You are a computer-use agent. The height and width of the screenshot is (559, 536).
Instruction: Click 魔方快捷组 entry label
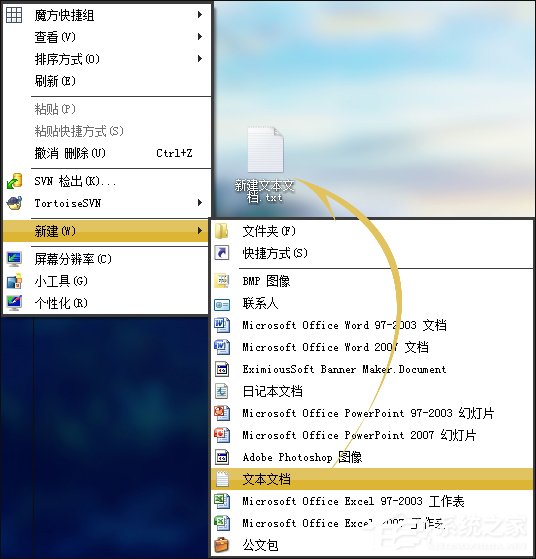pos(64,15)
